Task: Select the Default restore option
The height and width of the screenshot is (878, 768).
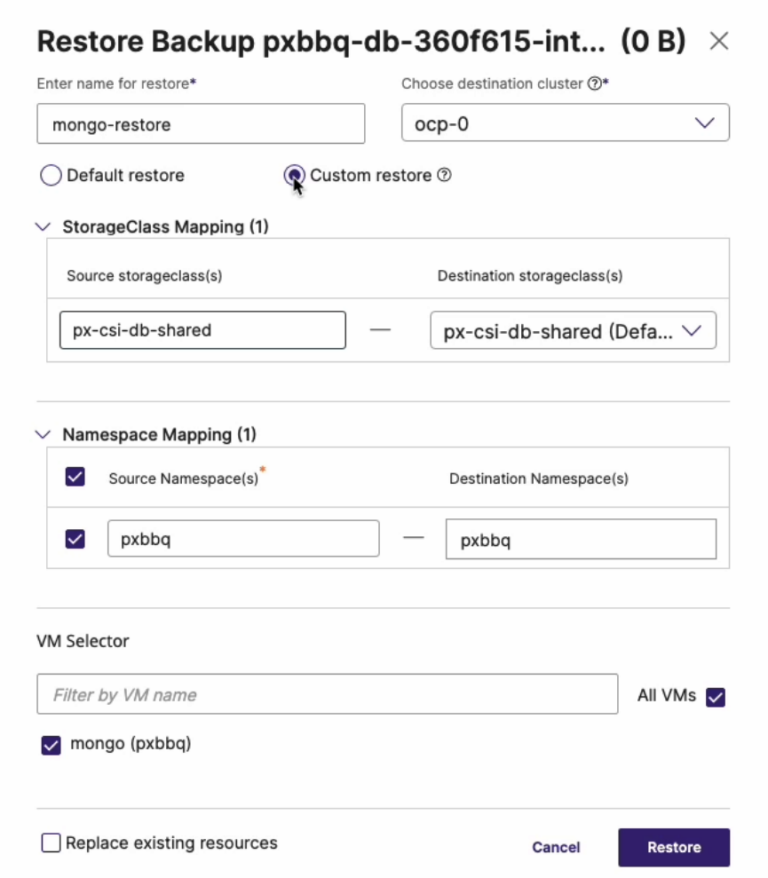Action: click(50, 175)
